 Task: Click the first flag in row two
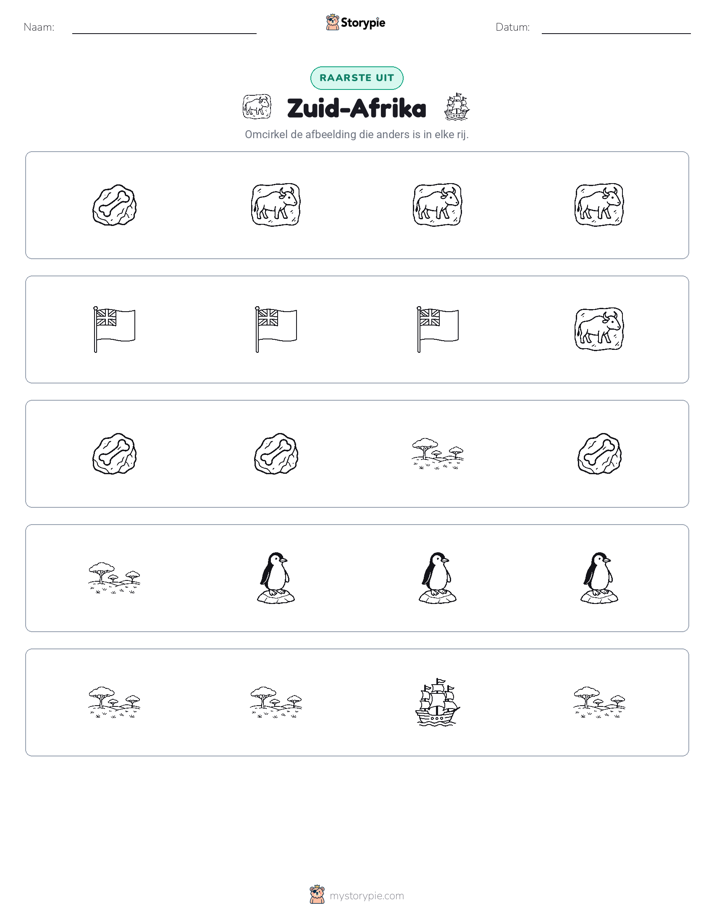click(x=114, y=329)
